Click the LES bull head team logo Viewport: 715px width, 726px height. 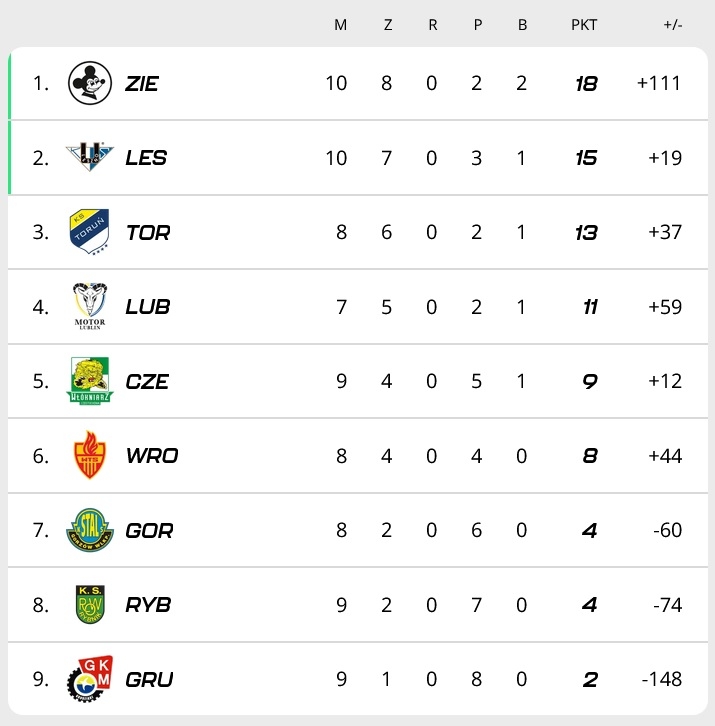click(89, 157)
